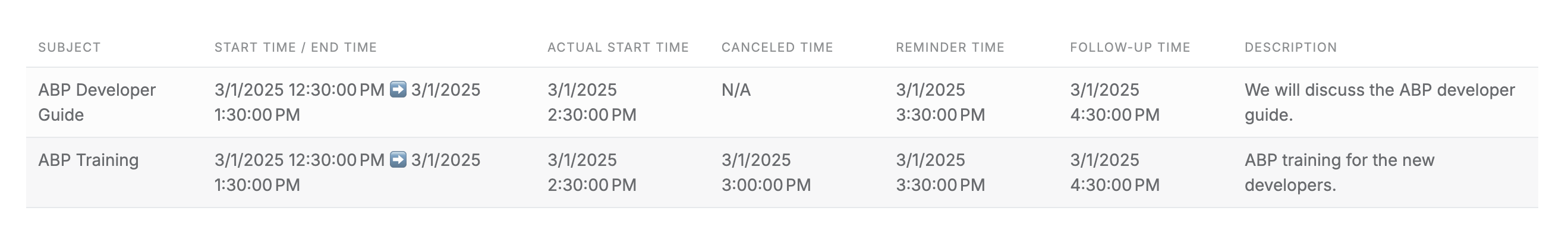
Task: Click ABP Developer Guide's actual start time cell
Action: 591,102
